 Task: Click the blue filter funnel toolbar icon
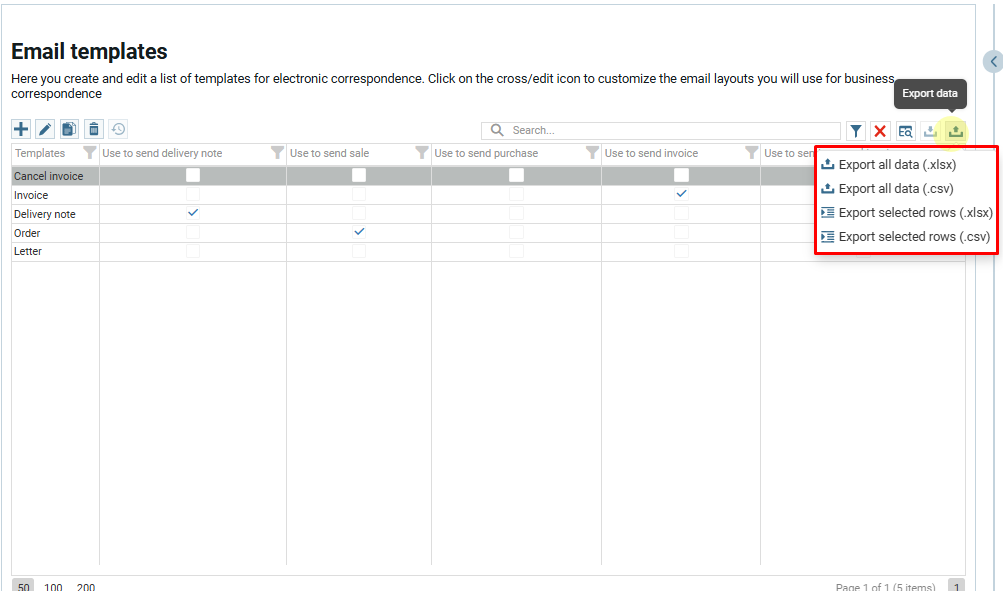[x=856, y=131]
